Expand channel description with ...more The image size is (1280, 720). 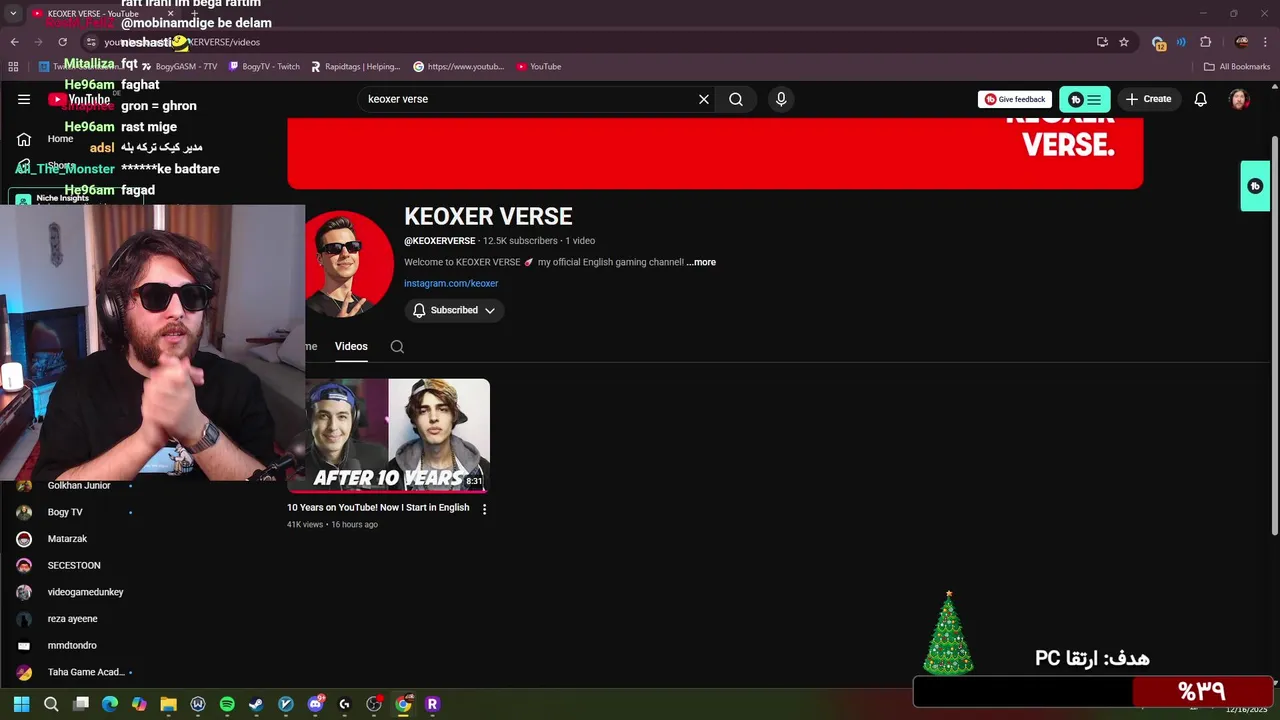pyautogui.click(x=701, y=262)
